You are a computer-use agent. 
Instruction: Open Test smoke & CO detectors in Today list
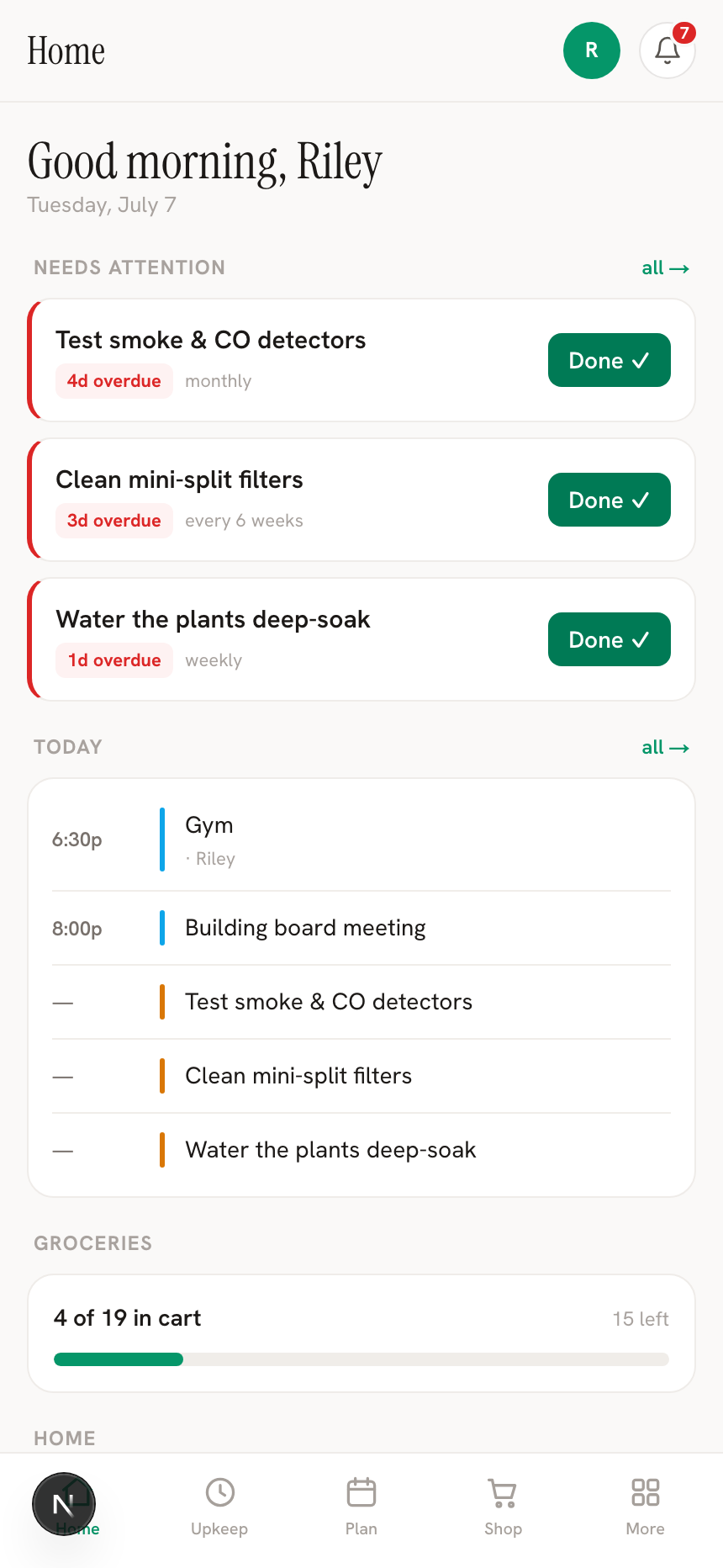coord(361,1002)
